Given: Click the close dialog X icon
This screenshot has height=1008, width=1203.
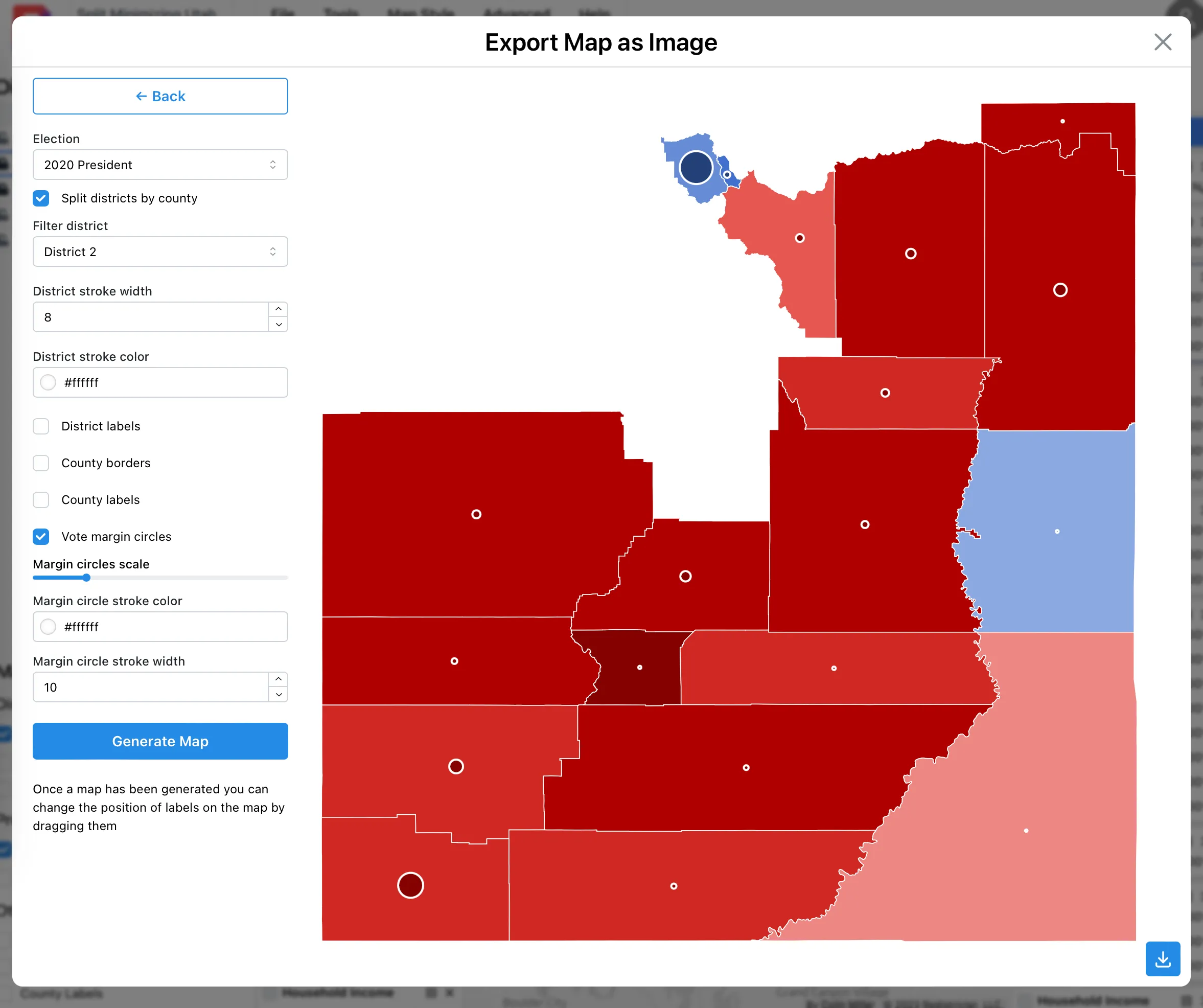Looking at the screenshot, I should (x=1162, y=42).
